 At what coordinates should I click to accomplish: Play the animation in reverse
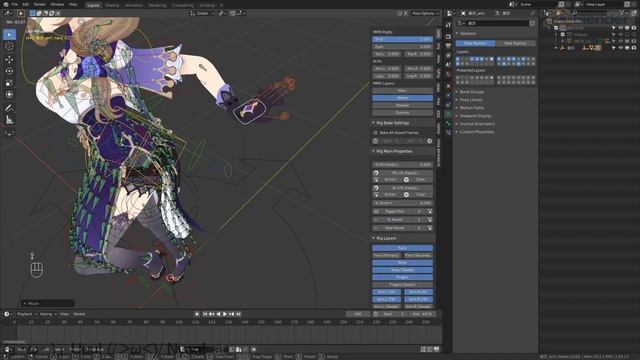pos(218,314)
